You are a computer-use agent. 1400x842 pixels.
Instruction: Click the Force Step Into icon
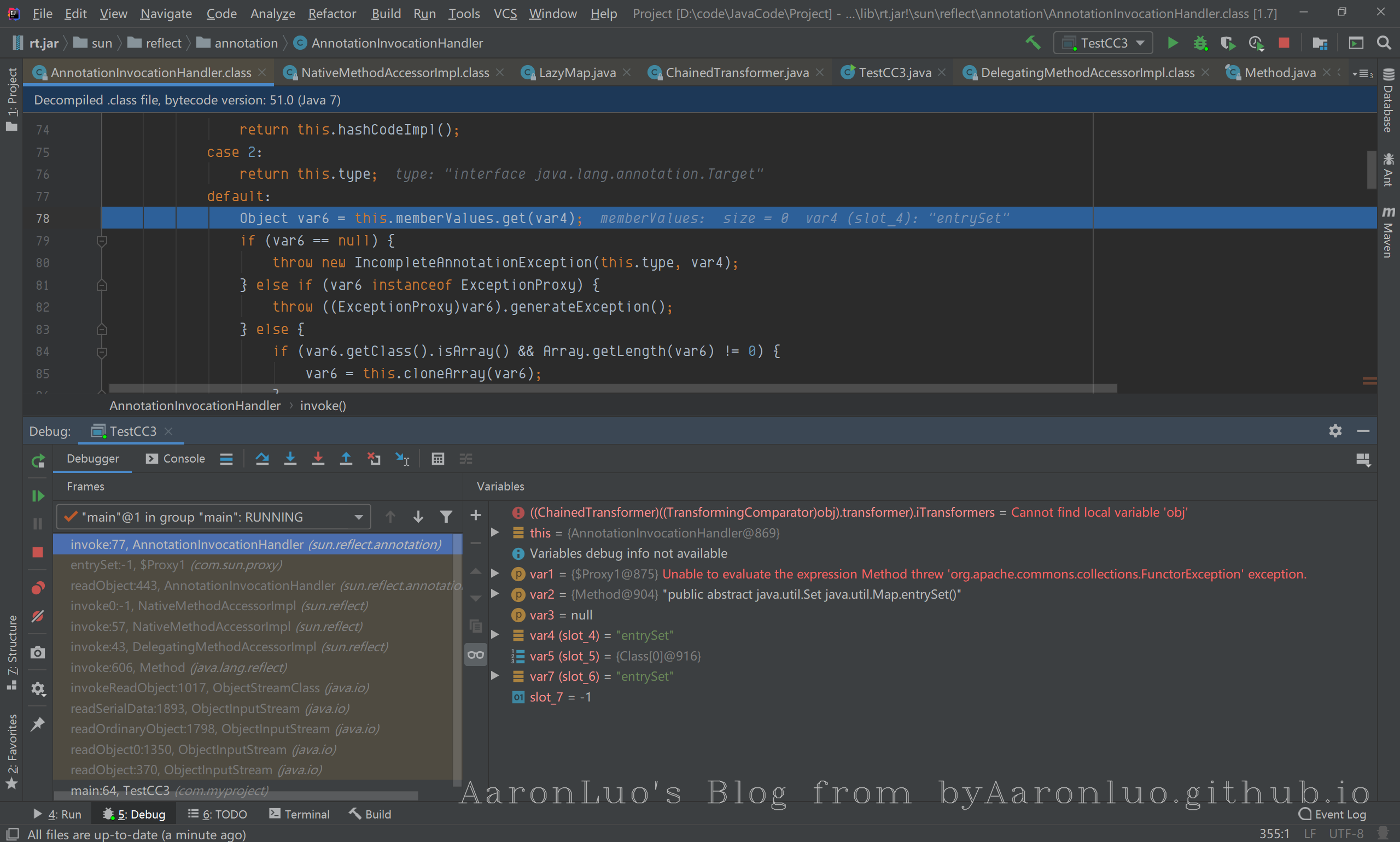click(318, 459)
